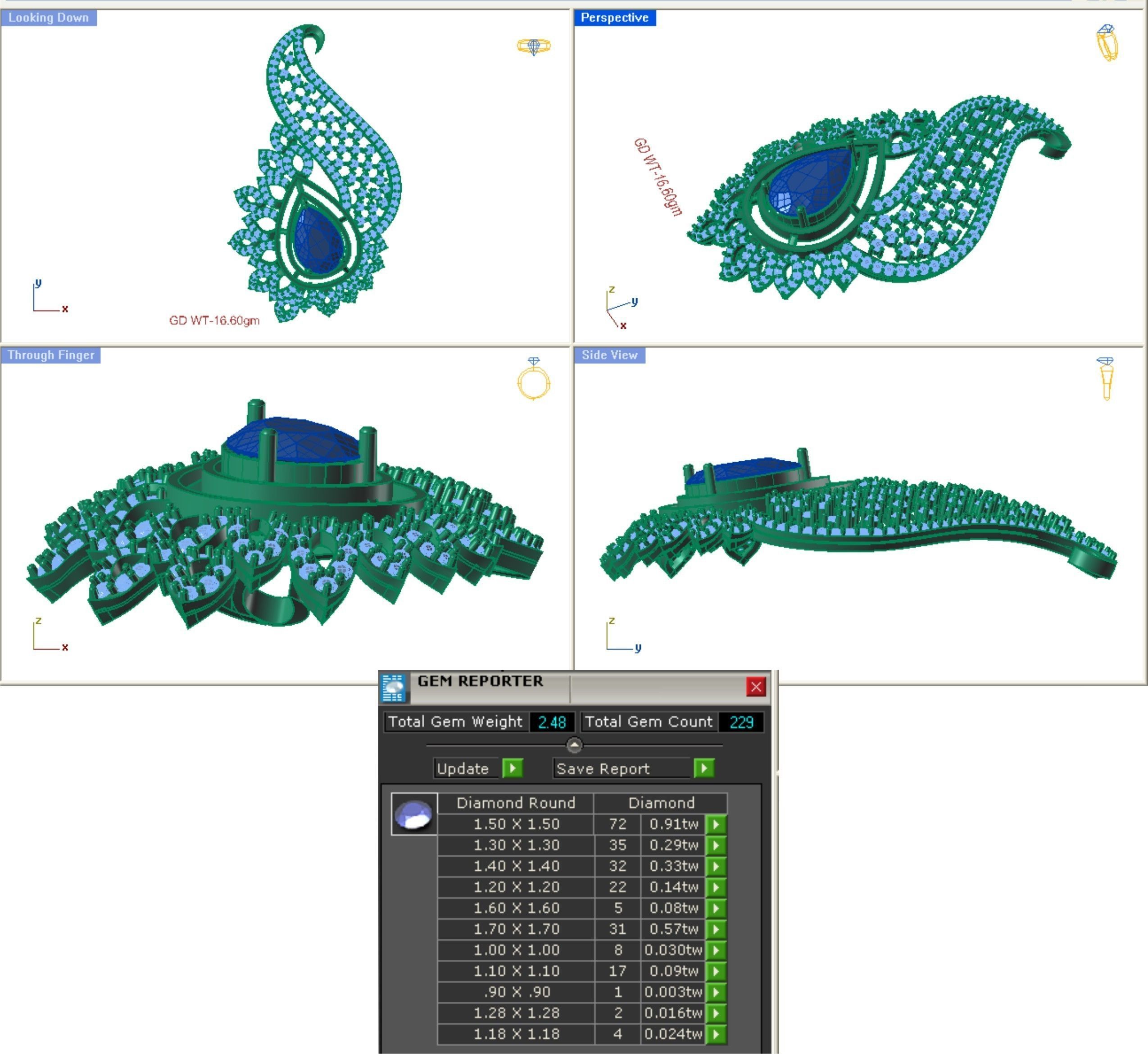Click green arrow for .90 X .90 row

(x=716, y=992)
